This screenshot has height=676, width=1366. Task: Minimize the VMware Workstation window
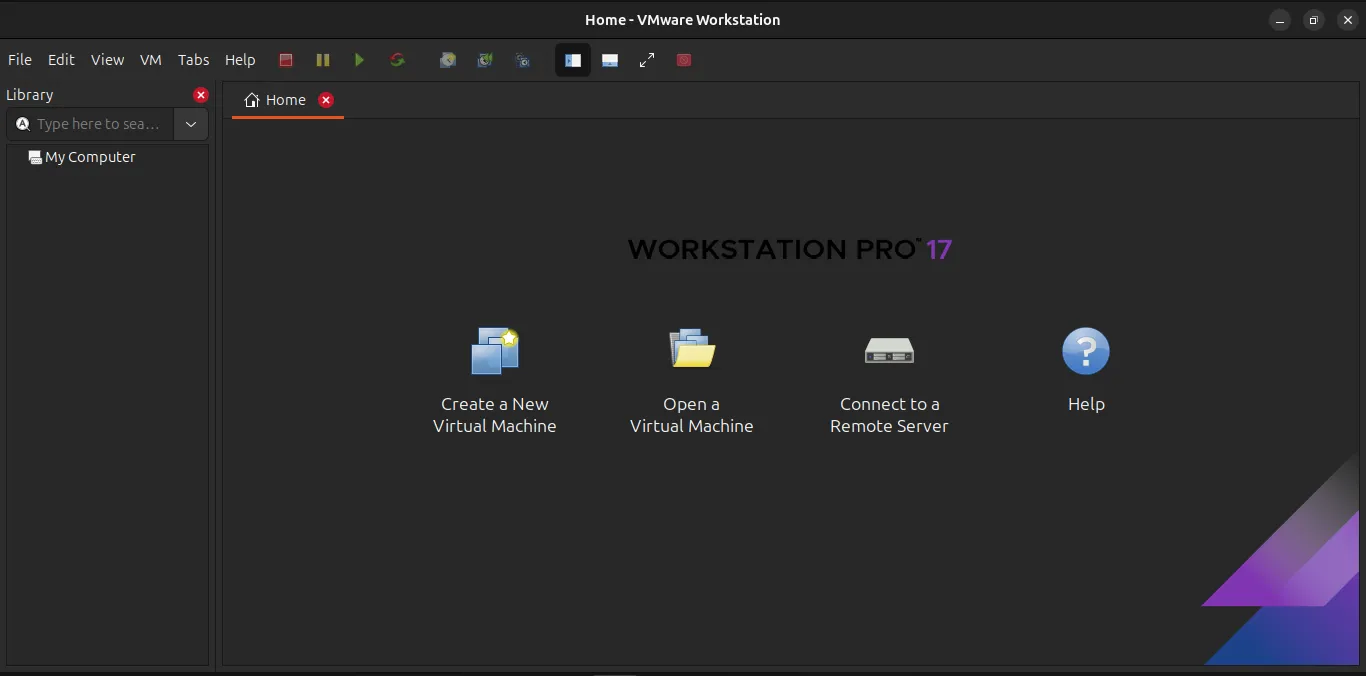pyautogui.click(x=1280, y=20)
